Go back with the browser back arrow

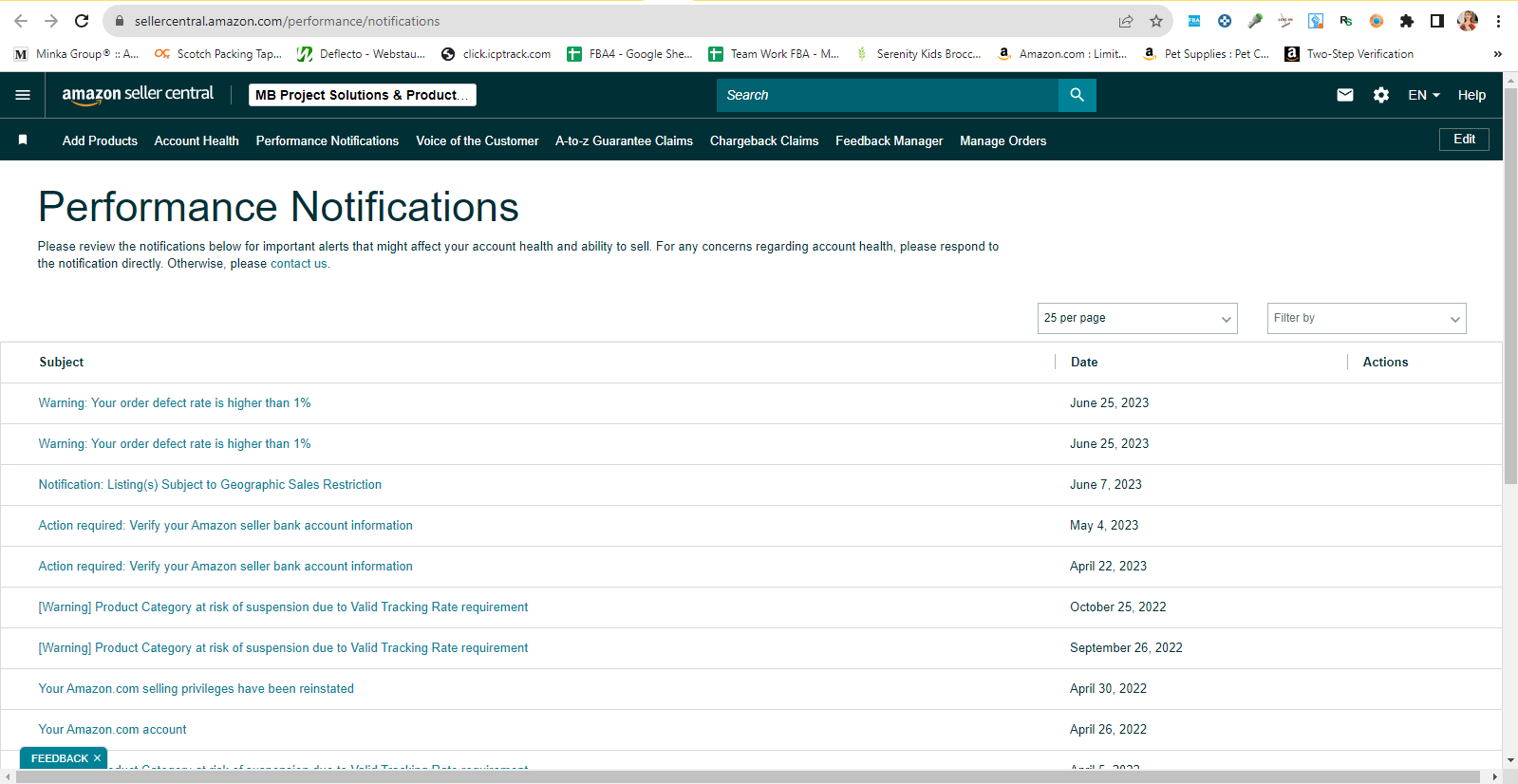[21, 21]
